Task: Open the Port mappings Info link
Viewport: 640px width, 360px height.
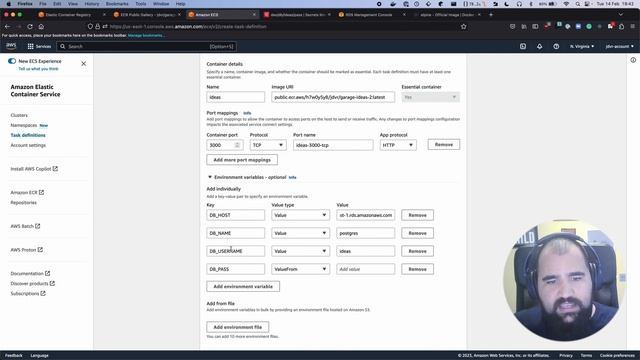Action: (x=247, y=113)
